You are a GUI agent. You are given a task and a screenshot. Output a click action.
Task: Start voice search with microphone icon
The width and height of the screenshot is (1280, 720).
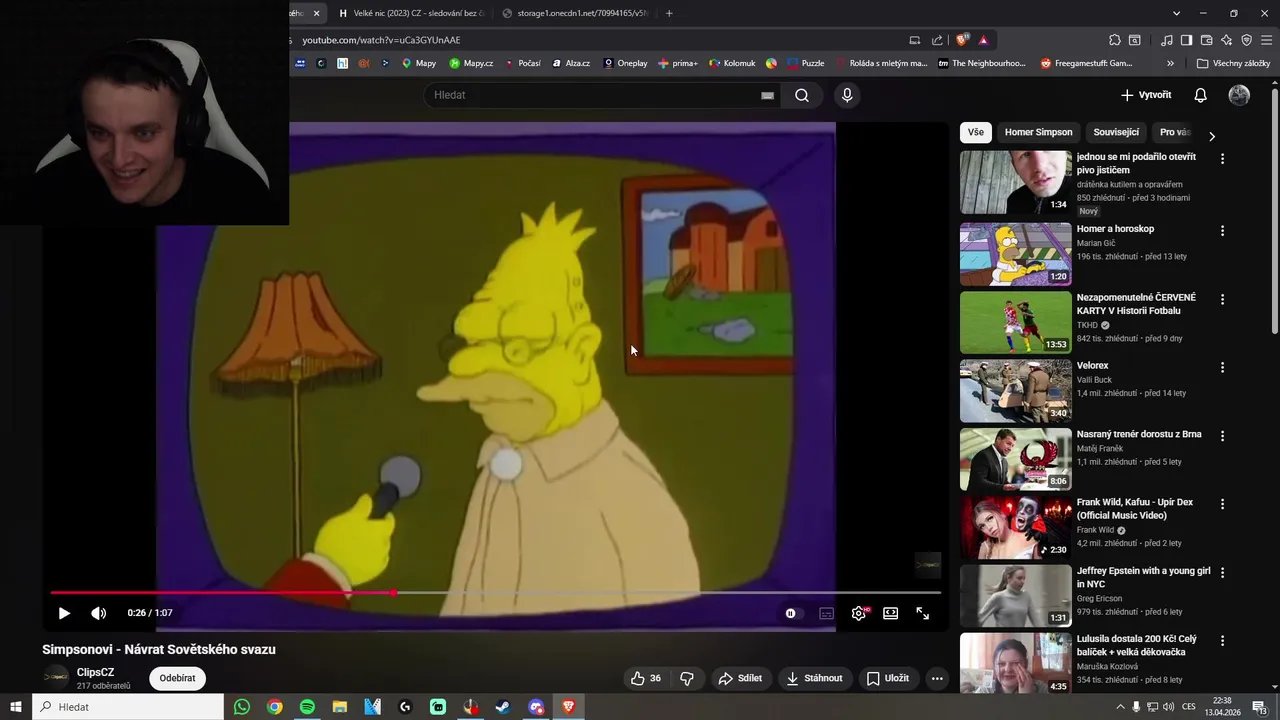coord(847,95)
